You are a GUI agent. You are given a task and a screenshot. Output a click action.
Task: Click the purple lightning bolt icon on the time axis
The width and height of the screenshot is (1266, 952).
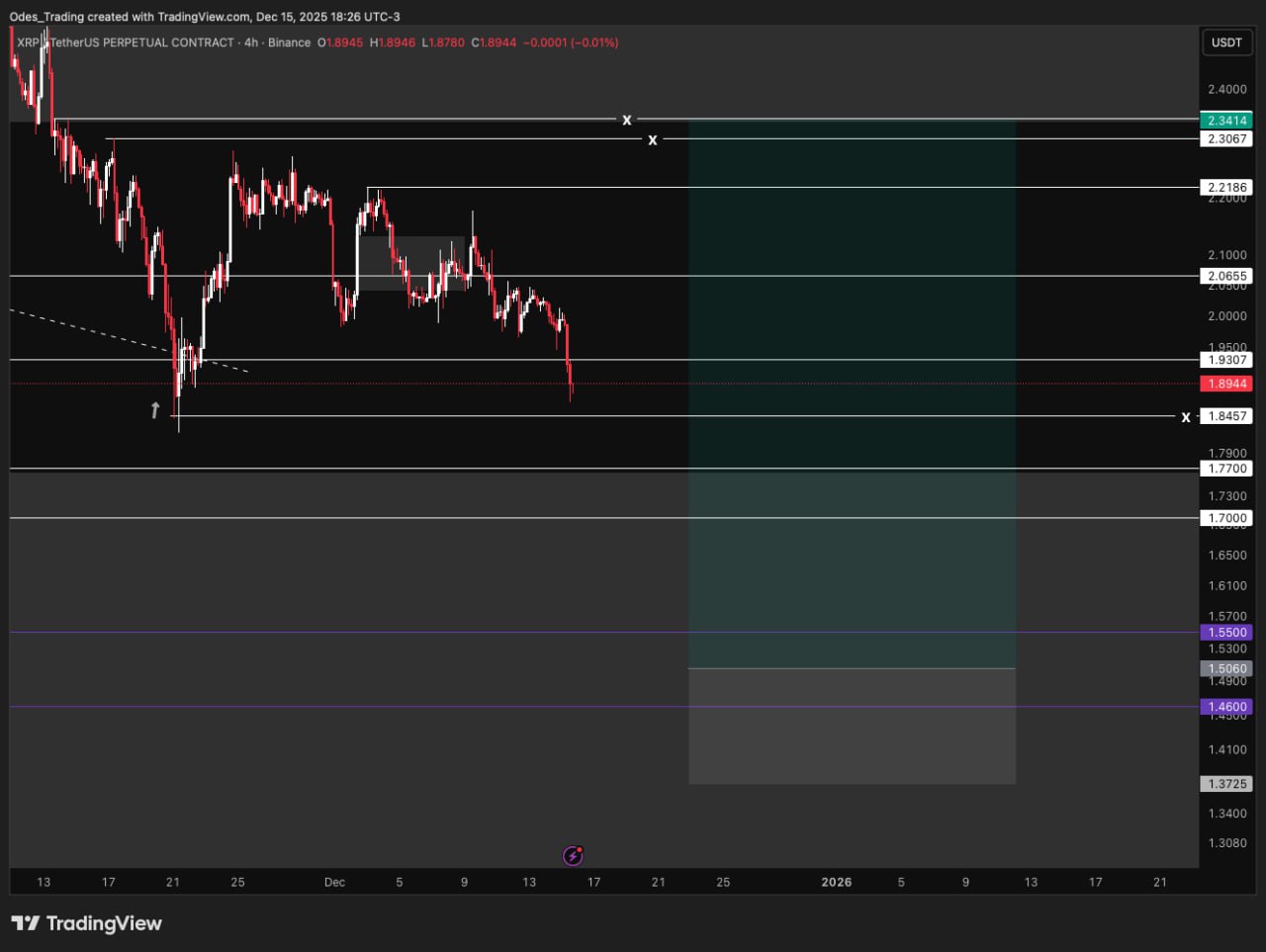click(x=573, y=856)
